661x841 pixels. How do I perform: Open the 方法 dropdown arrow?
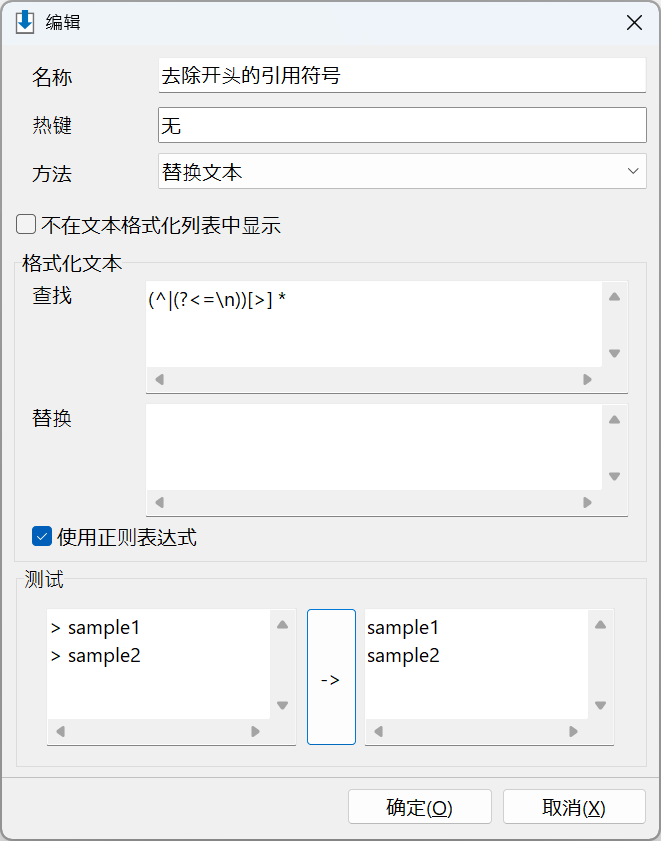(633, 171)
